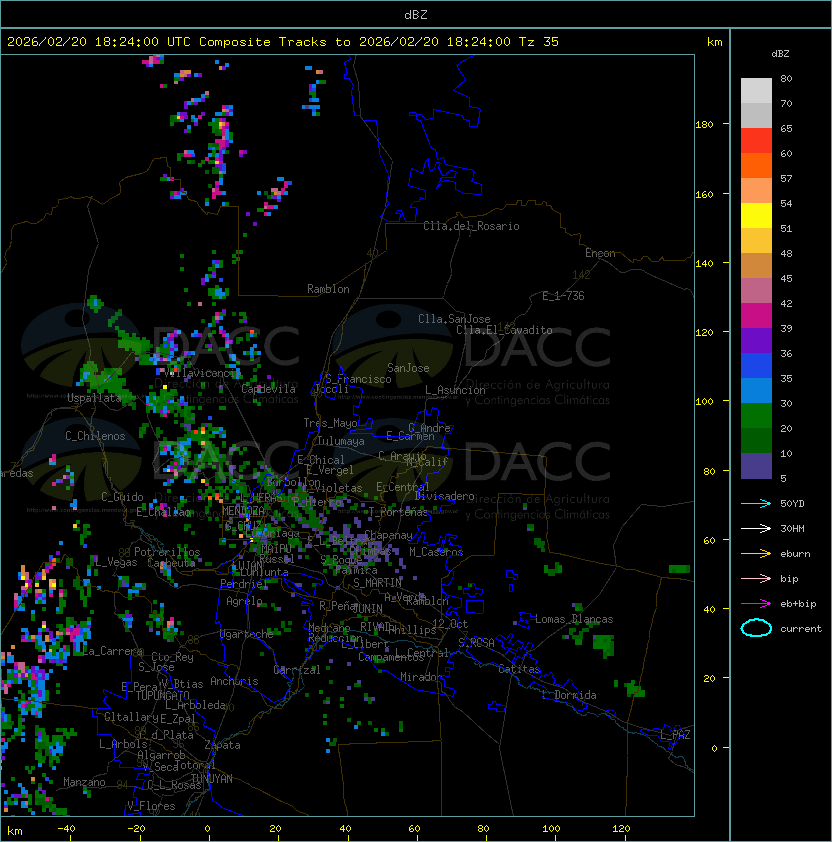Viewport: 832px width, 842px height.
Task: Click the L_Asuncion place label
Action: tap(455, 390)
